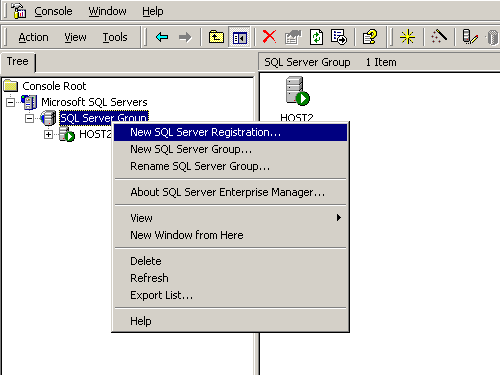Click the SQL Server Group node icon
The image size is (500, 375).
click(x=48, y=118)
